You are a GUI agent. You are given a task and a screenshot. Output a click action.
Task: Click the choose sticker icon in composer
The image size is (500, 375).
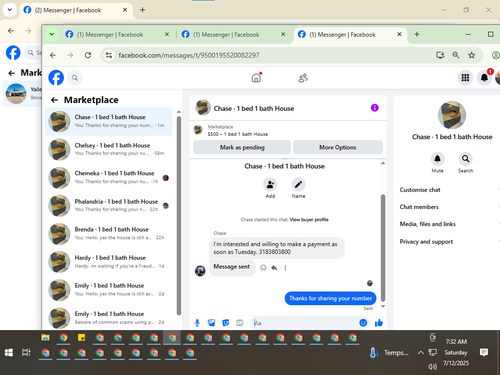[226, 323]
